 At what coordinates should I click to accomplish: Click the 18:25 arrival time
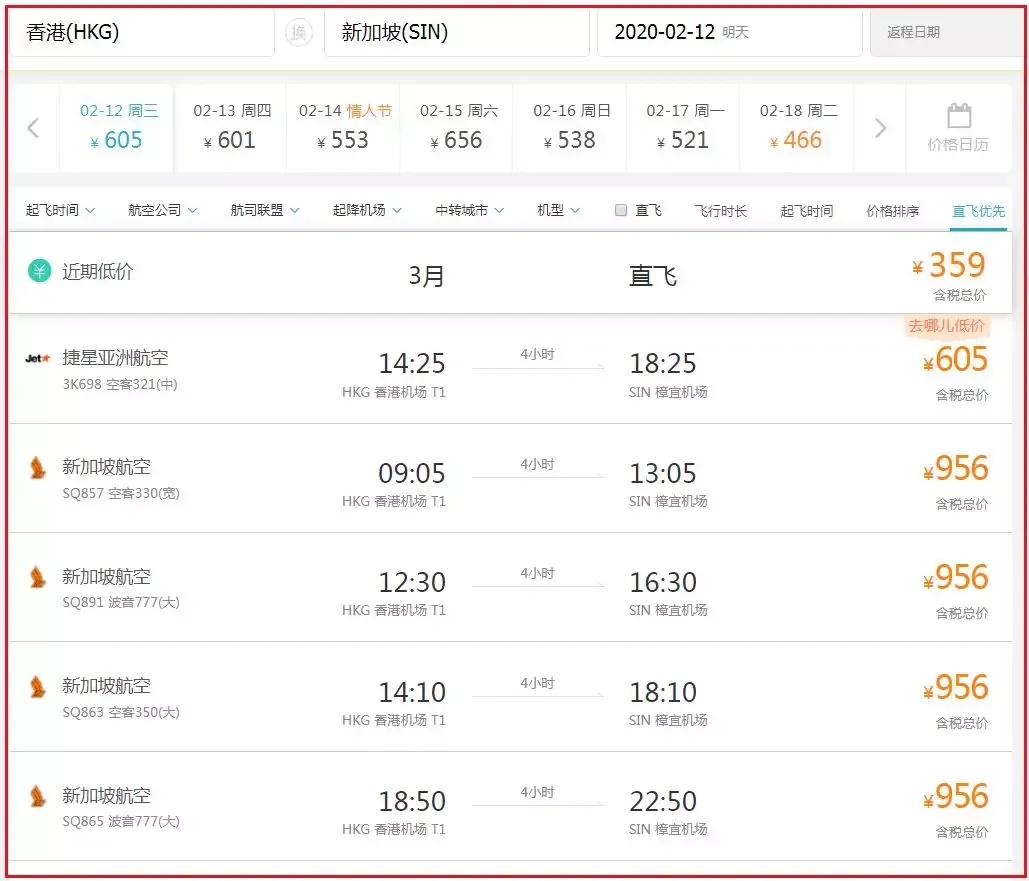pos(663,364)
